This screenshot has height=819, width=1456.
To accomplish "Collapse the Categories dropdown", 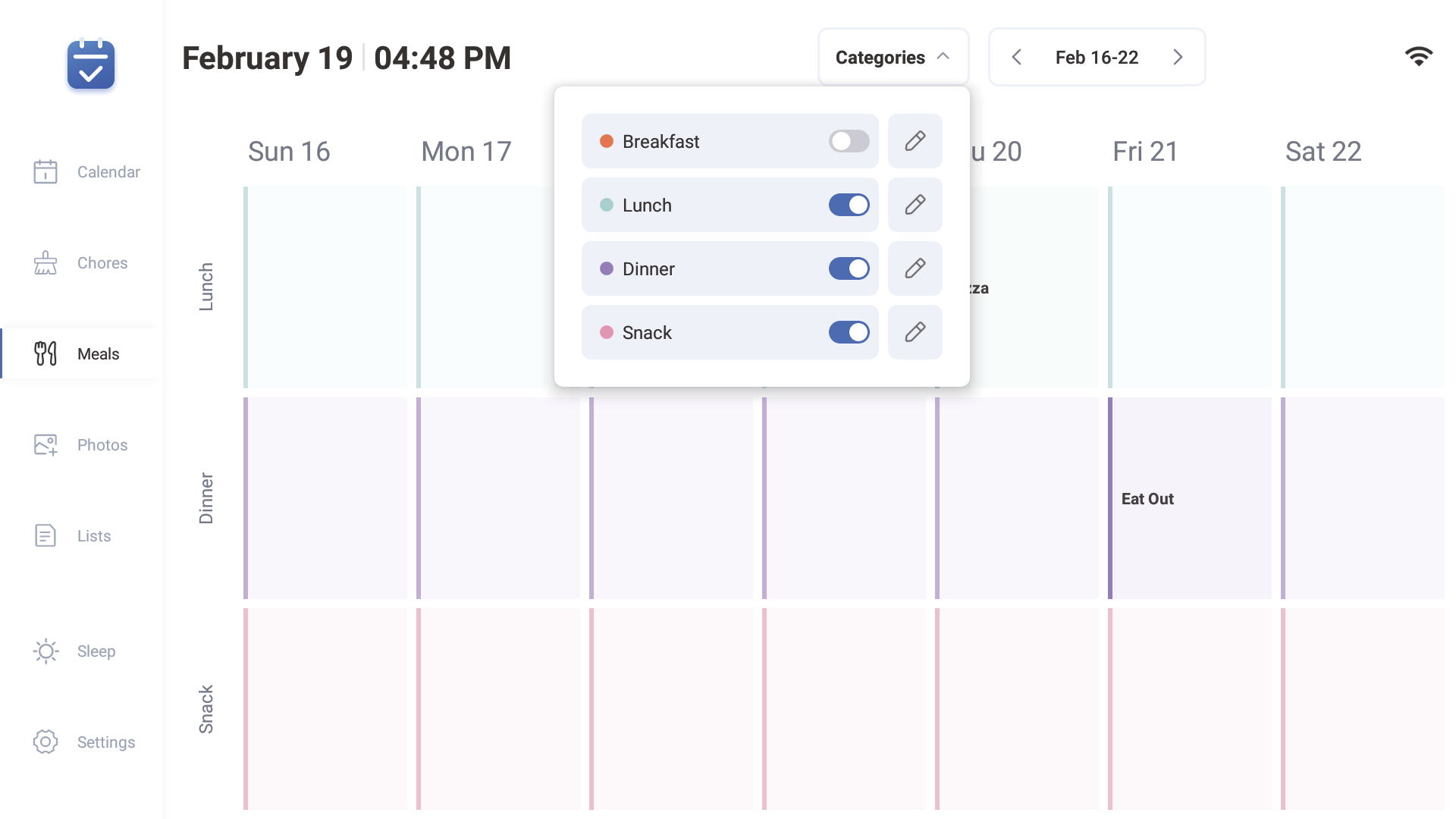I will pyautogui.click(x=893, y=58).
